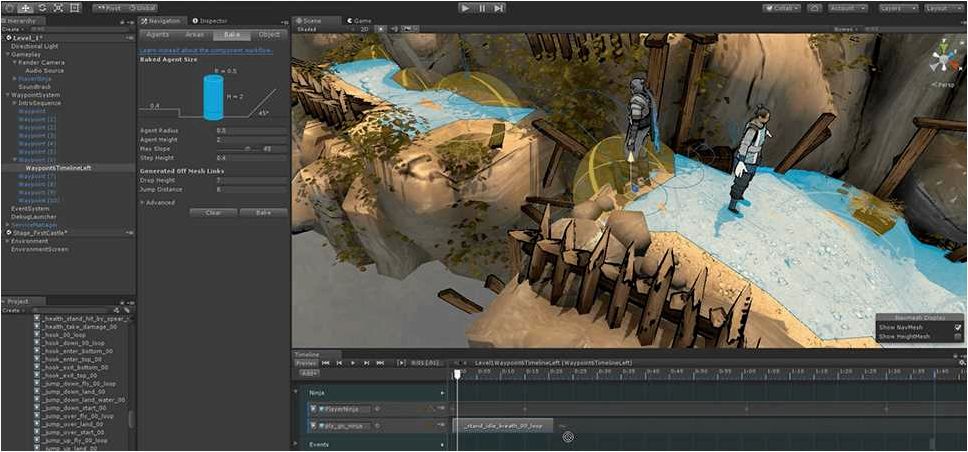Click the Drop Height input field
The image size is (968, 452).
tap(251, 181)
